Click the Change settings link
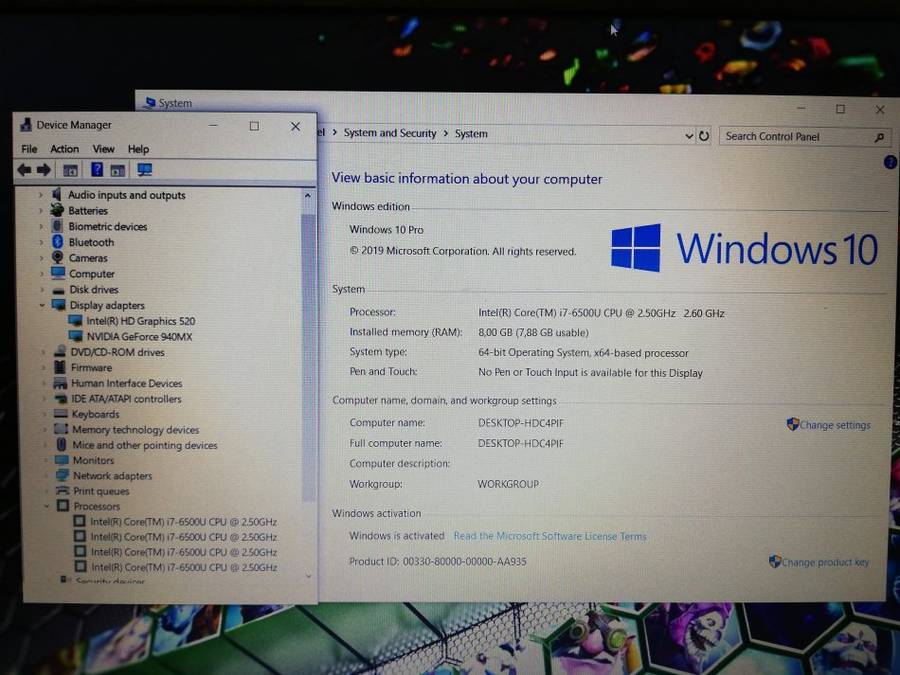Screen dimensions: 900x675 (x=835, y=424)
